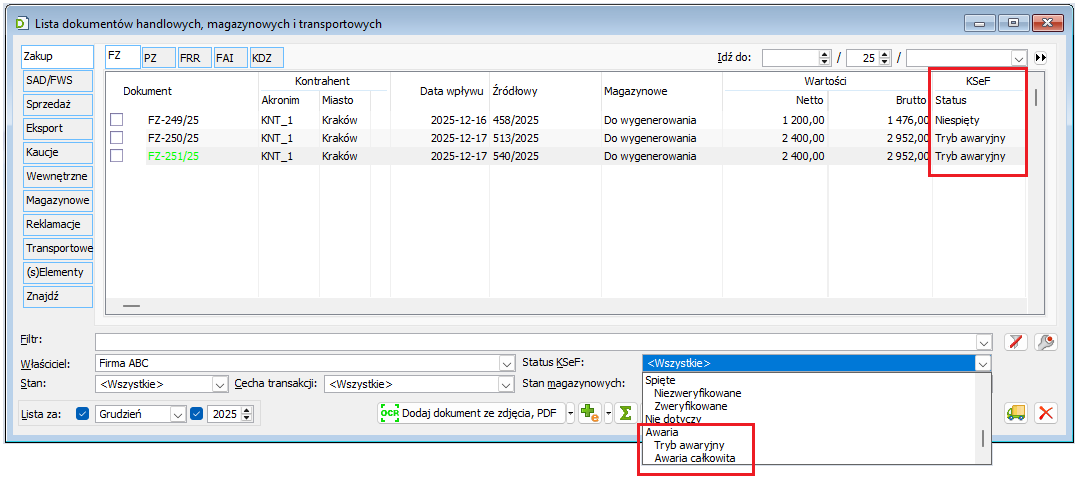Choose Spięte in the KSeF status list
The width and height of the screenshot is (1078, 478).
click(660, 380)
